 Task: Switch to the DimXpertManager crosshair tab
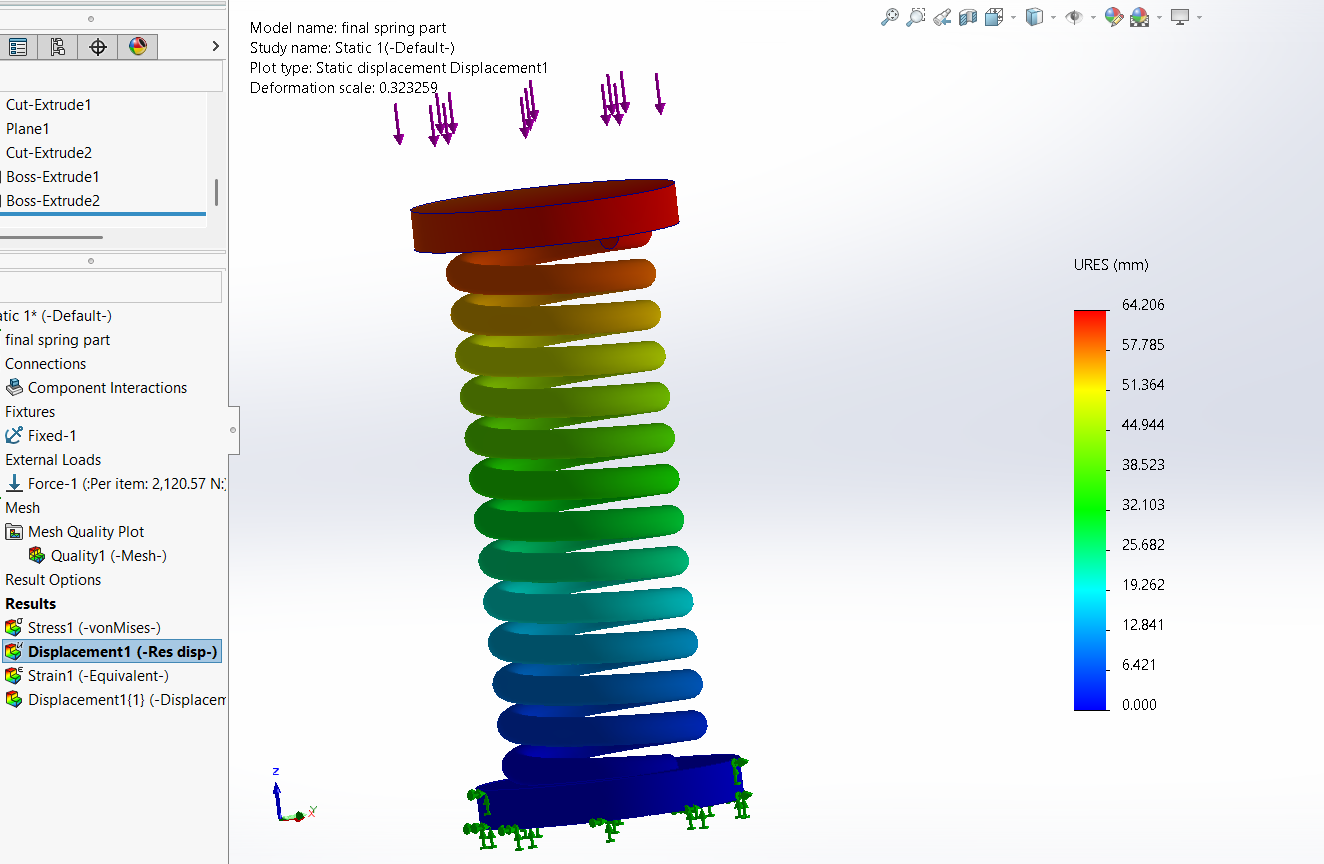point(97,47)
